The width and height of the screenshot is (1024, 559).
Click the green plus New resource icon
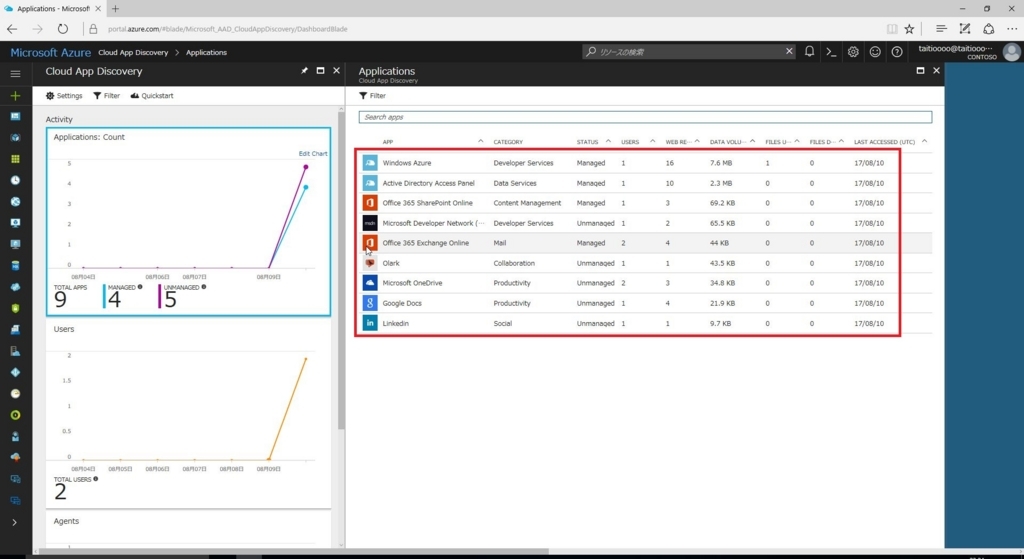pyautogui.click(x=15, y=95)
